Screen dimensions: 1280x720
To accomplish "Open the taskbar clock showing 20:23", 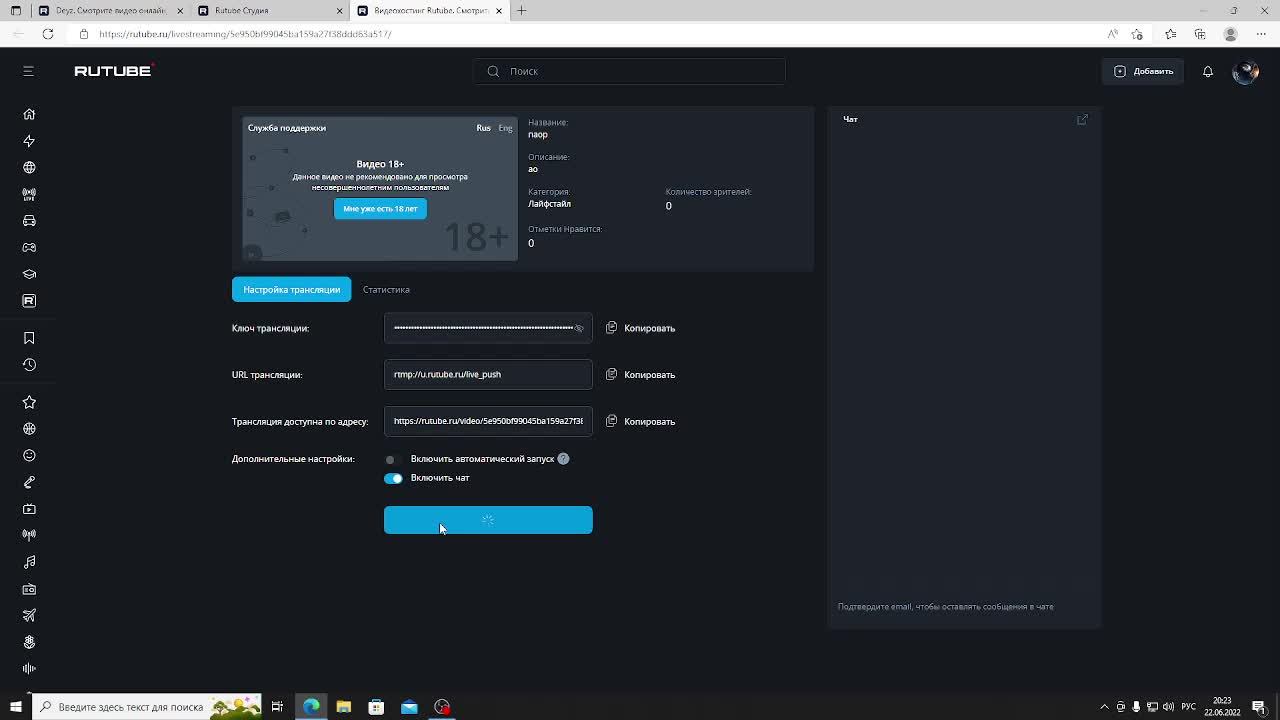I will [1222, 707].
